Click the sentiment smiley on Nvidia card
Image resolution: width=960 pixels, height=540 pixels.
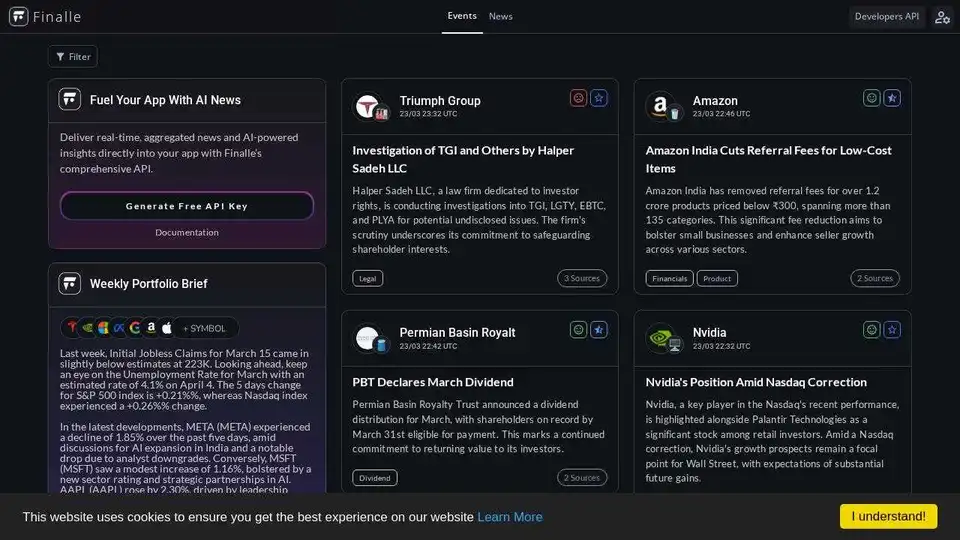click(x=871, y=330)
